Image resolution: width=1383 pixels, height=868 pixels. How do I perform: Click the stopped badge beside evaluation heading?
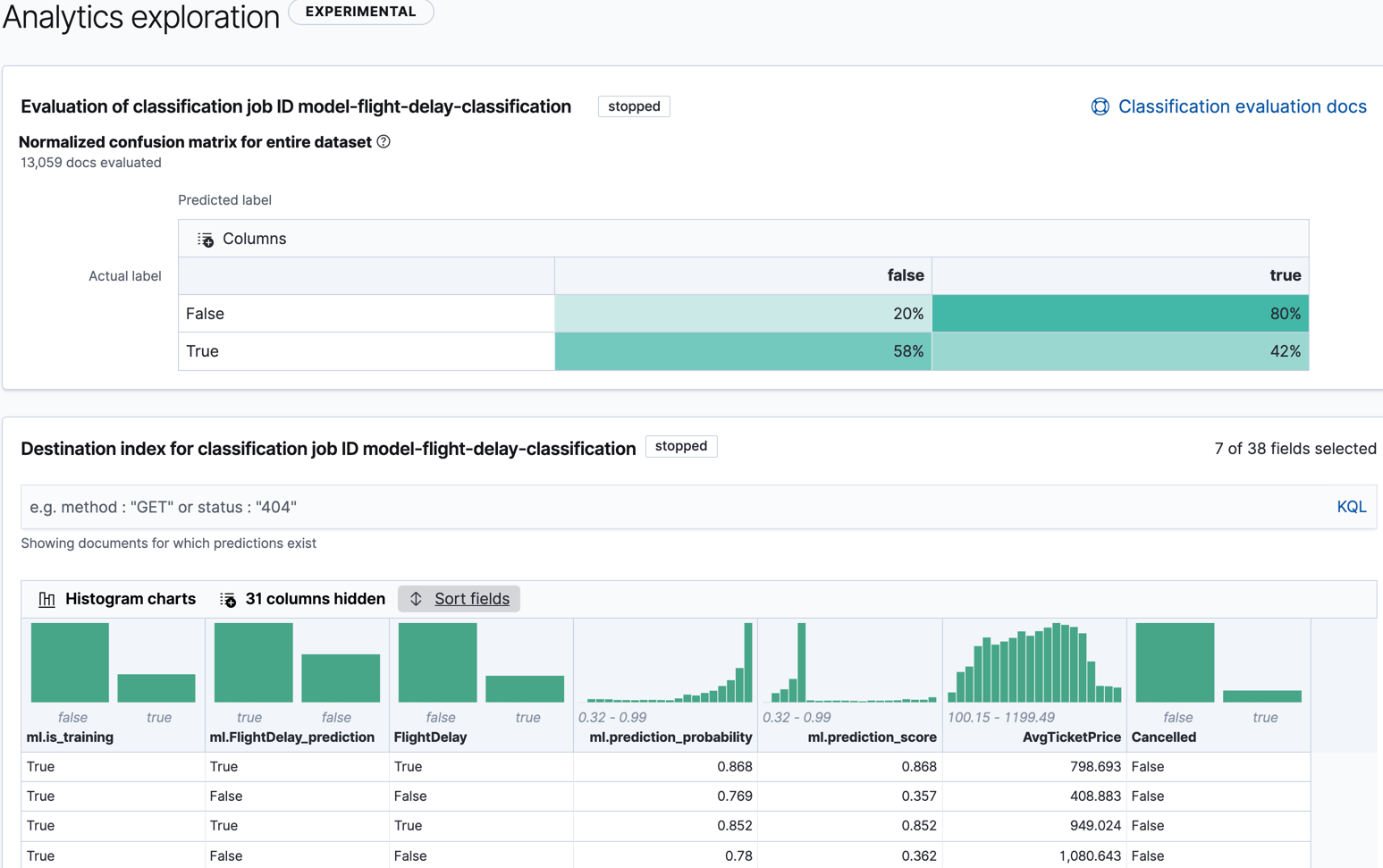pos(633,106)
